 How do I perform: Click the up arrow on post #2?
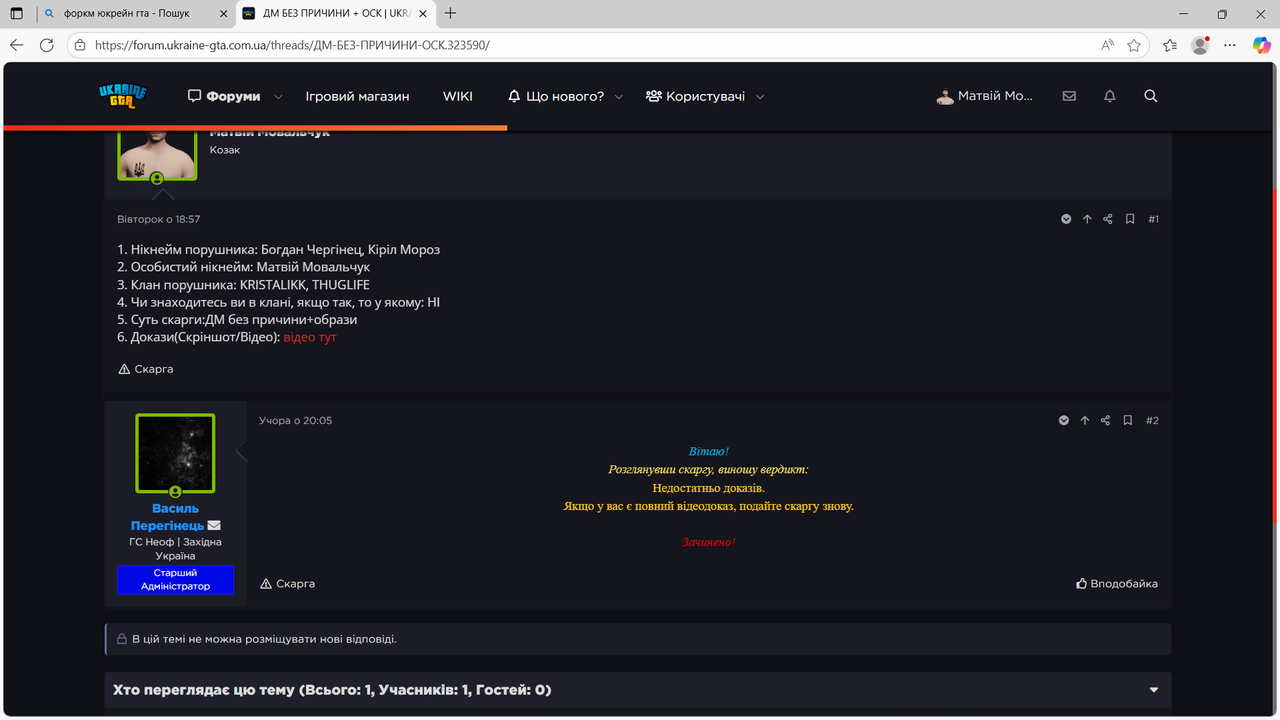pyautogui.click(x=1085, y=421)
